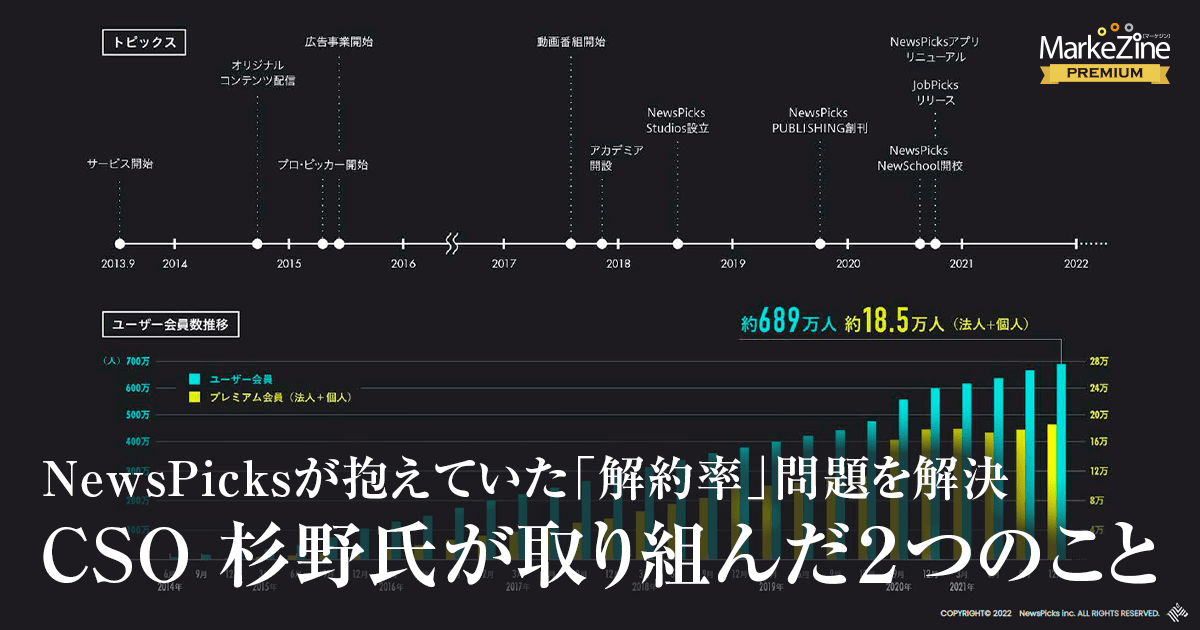Image resolution: width=1200 pixels, height=630 pixels.
Task: Click the 2013.9 service start timeline dot
Action: coord(120,243)
